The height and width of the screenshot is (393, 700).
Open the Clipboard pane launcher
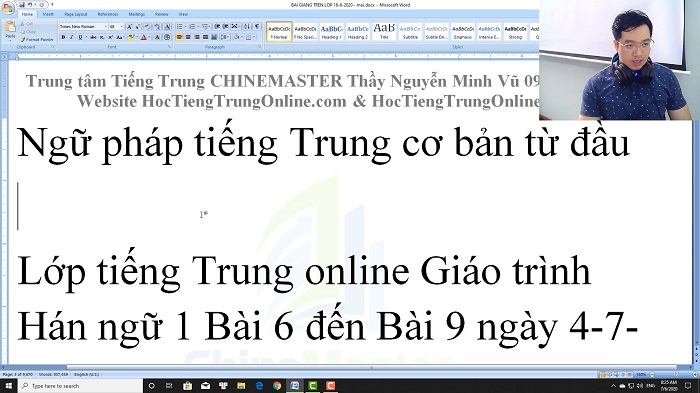coord(53,47)
